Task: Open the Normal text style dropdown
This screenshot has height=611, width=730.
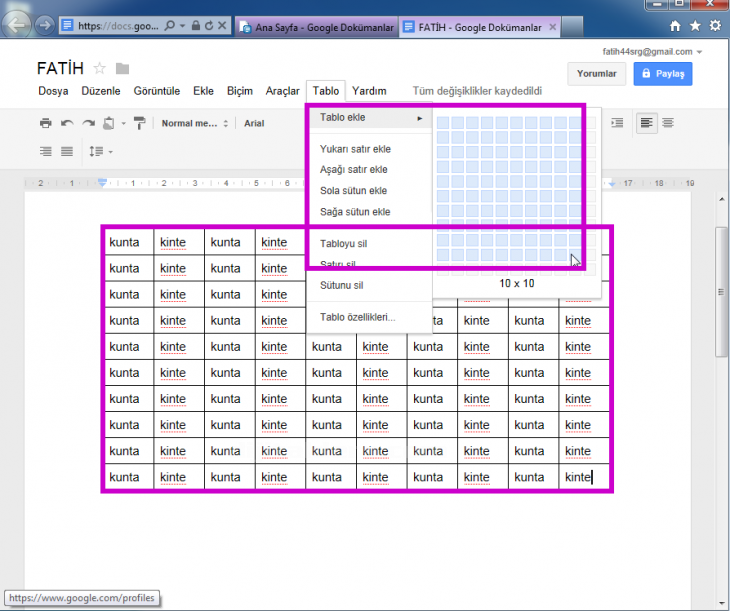Action: (195, 123)
